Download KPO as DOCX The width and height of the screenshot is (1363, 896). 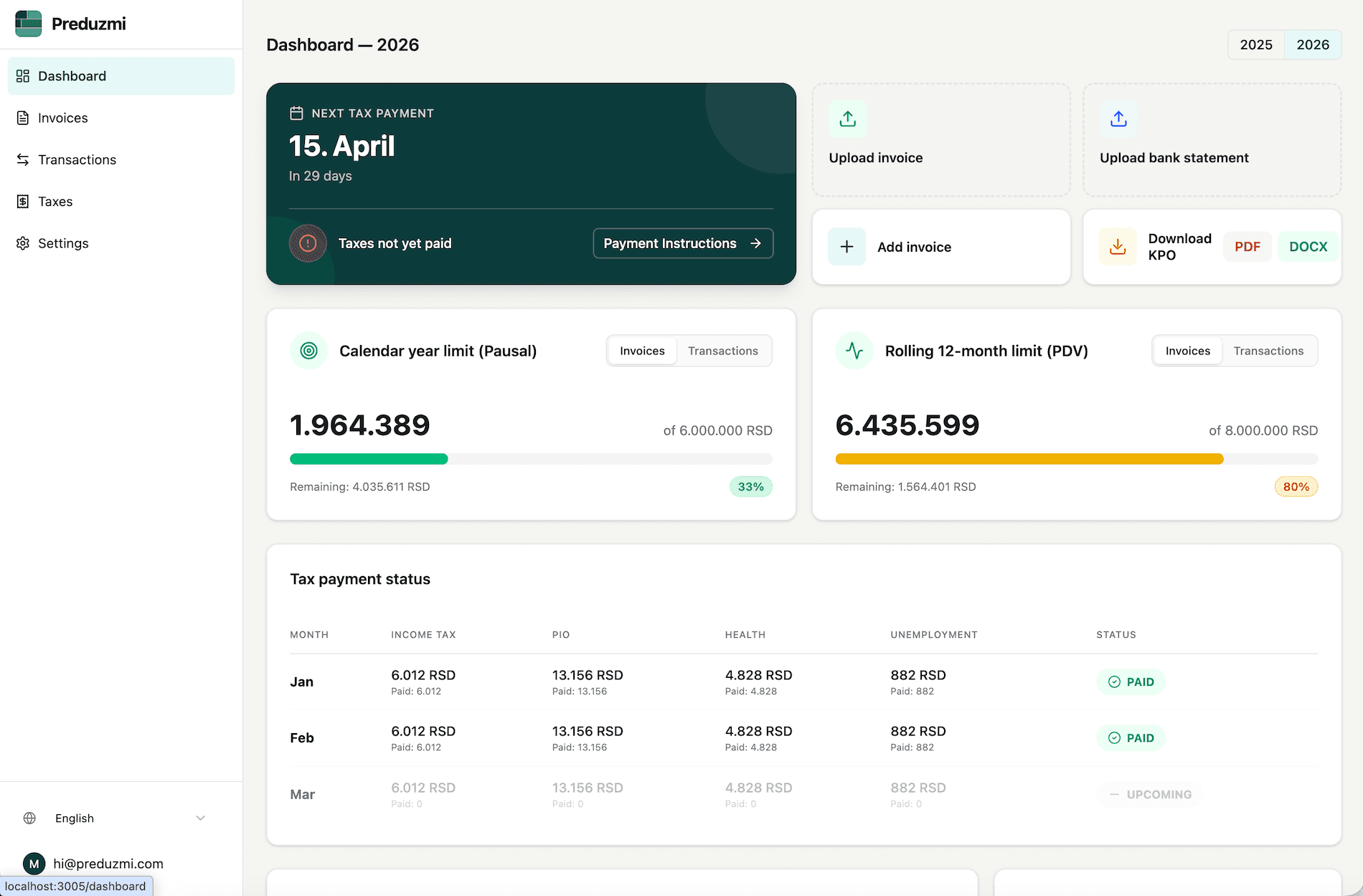pos(1308,246)
